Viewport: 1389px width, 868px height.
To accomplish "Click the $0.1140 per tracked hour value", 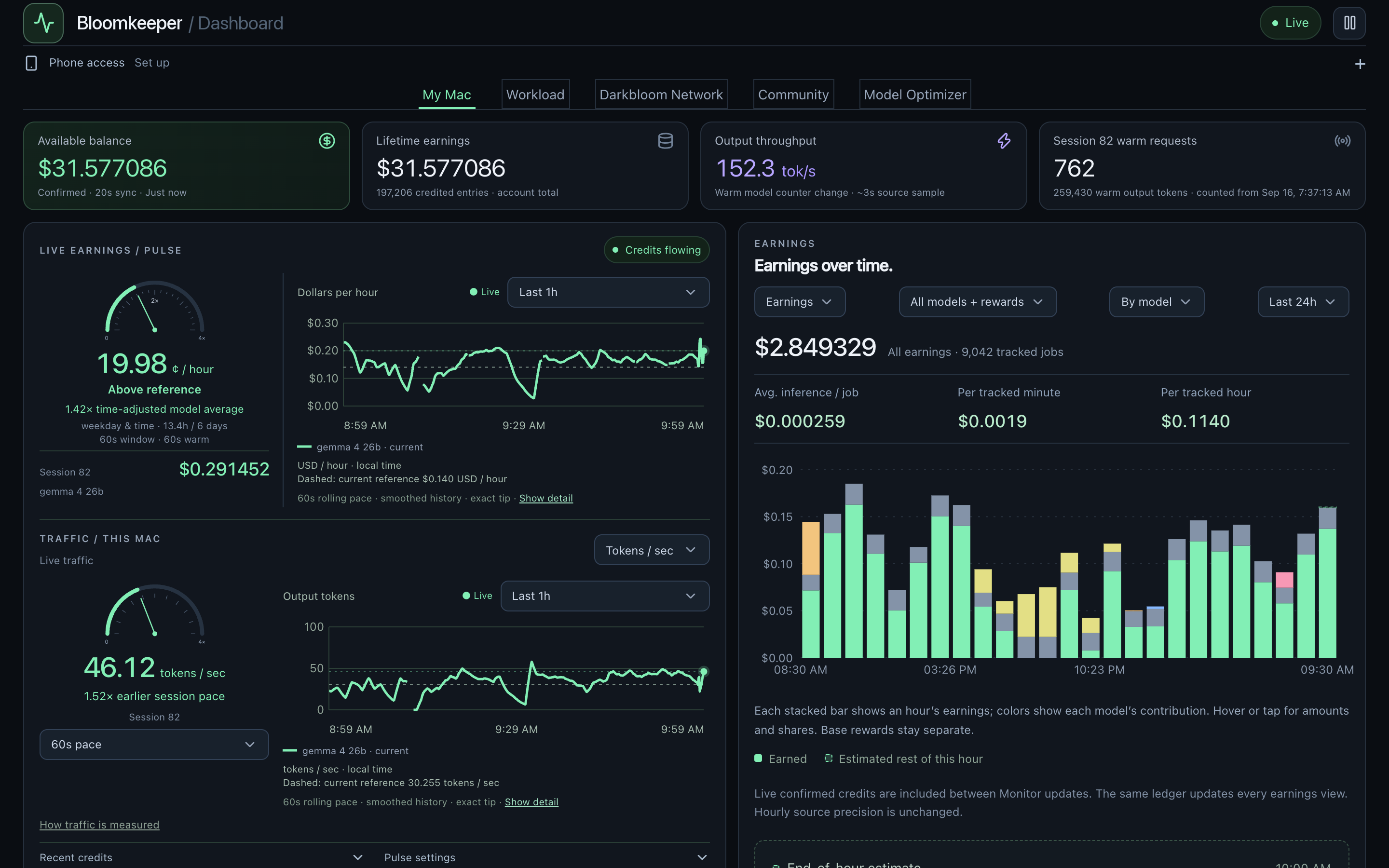I will 1196,421.
